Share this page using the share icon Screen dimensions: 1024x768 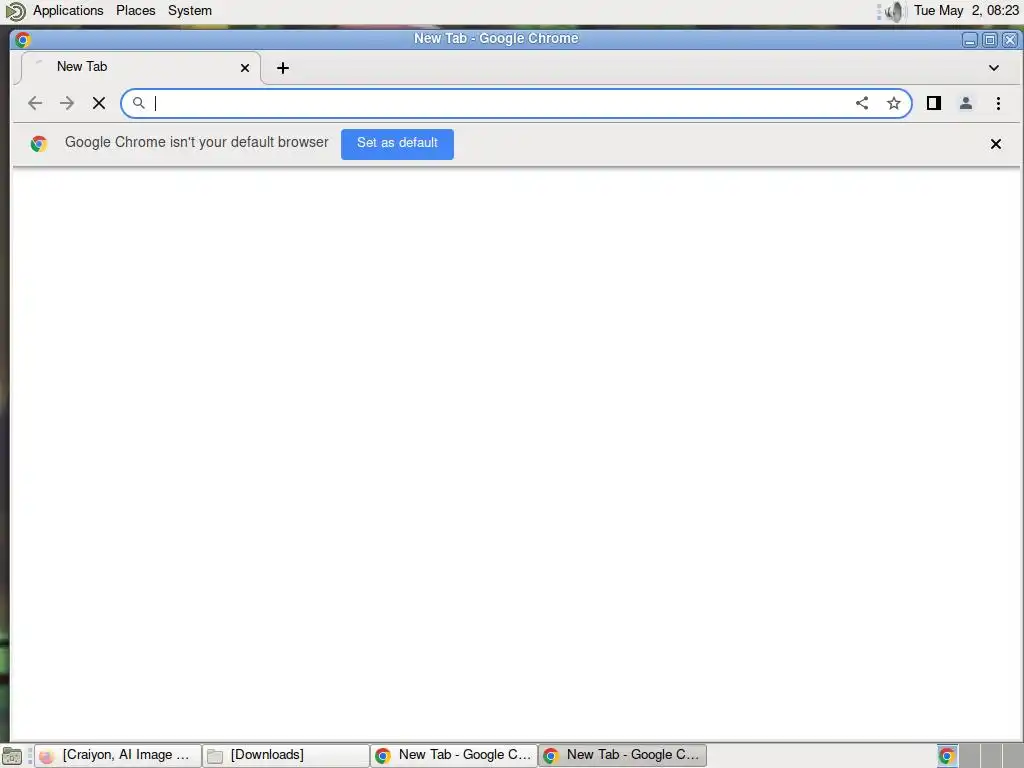[x=862, y=103]
